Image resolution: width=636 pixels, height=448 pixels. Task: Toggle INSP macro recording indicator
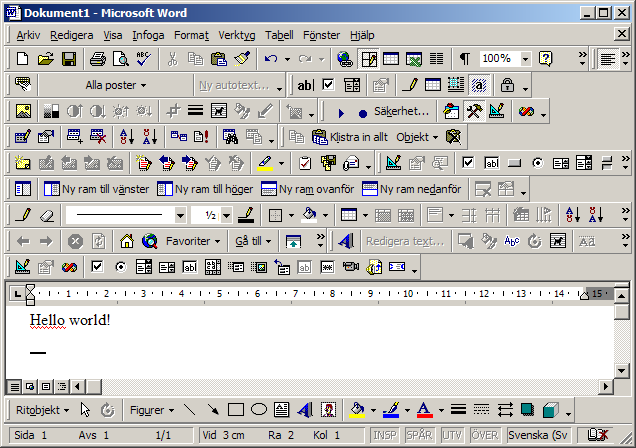pos(385,435)
